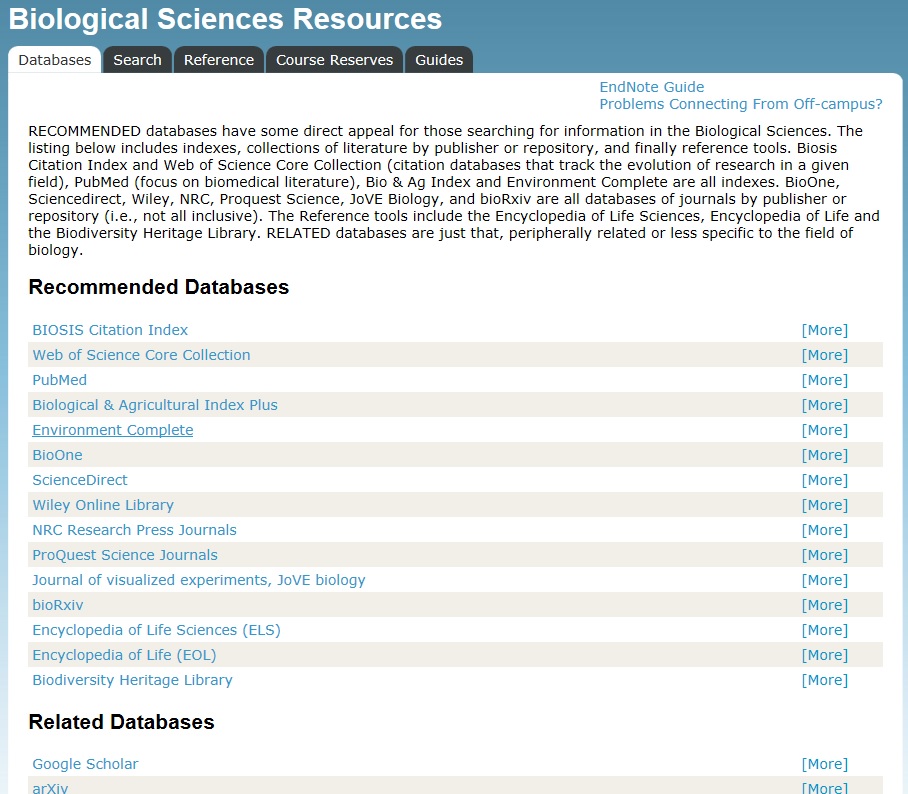Image resolution: width=908 pixels, height=794 pixels.
Task: Open NRC Research Press Journals
Action: [x=134, y=530]
